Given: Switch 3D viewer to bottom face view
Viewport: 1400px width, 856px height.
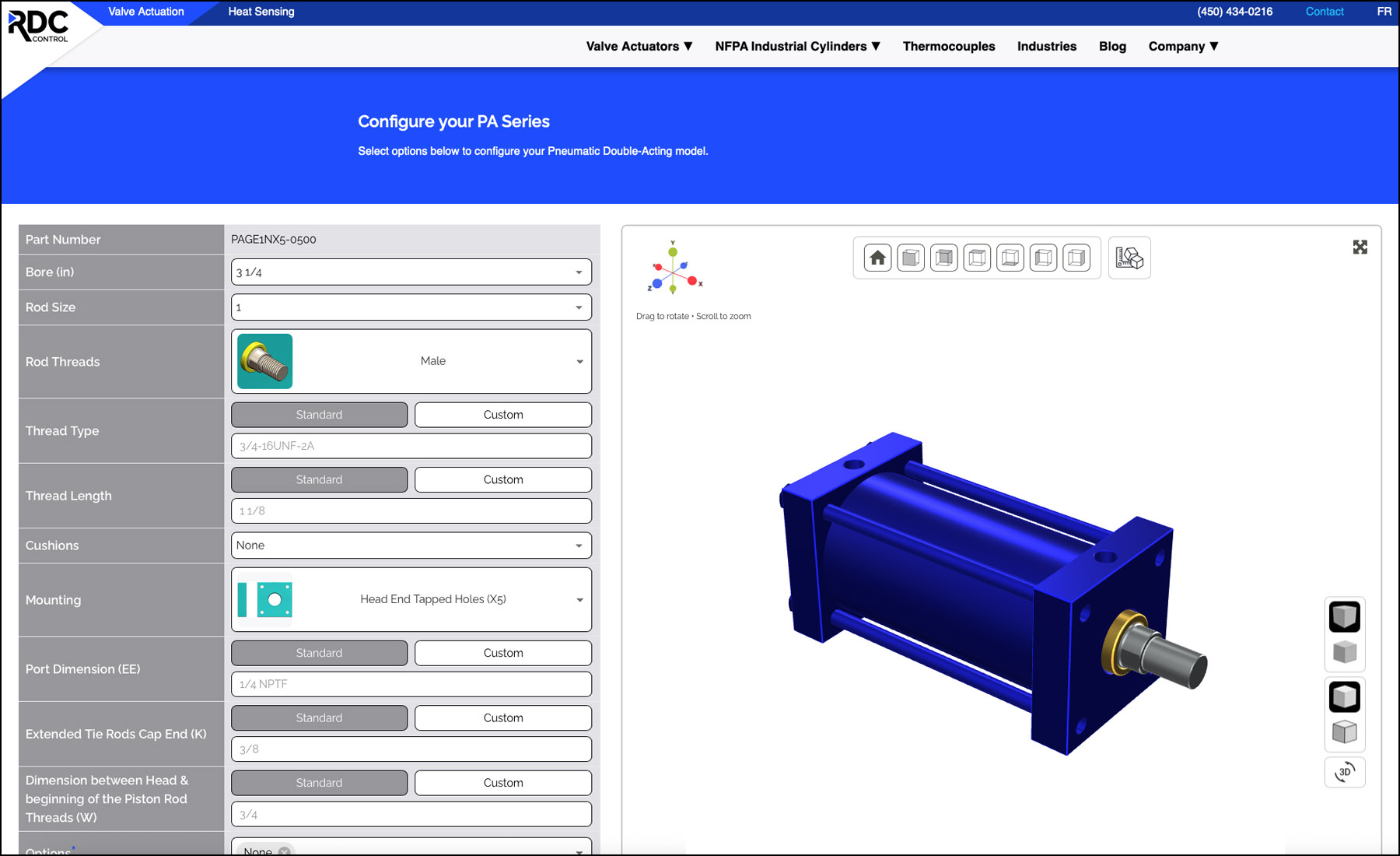Looking at the screenshot, I should [1010, 258].
